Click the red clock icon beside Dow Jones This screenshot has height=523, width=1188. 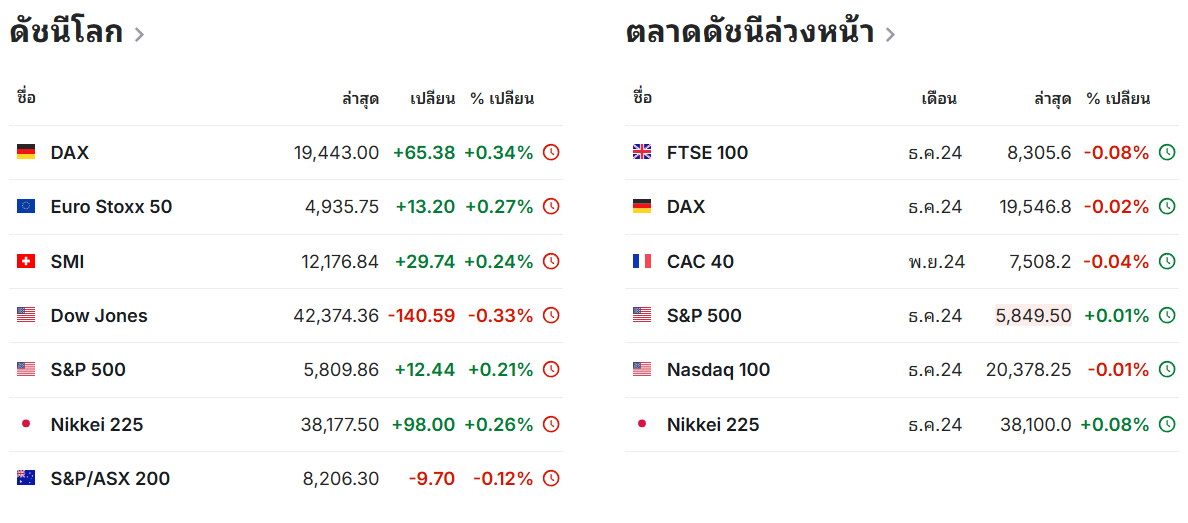tap(551, 316)
